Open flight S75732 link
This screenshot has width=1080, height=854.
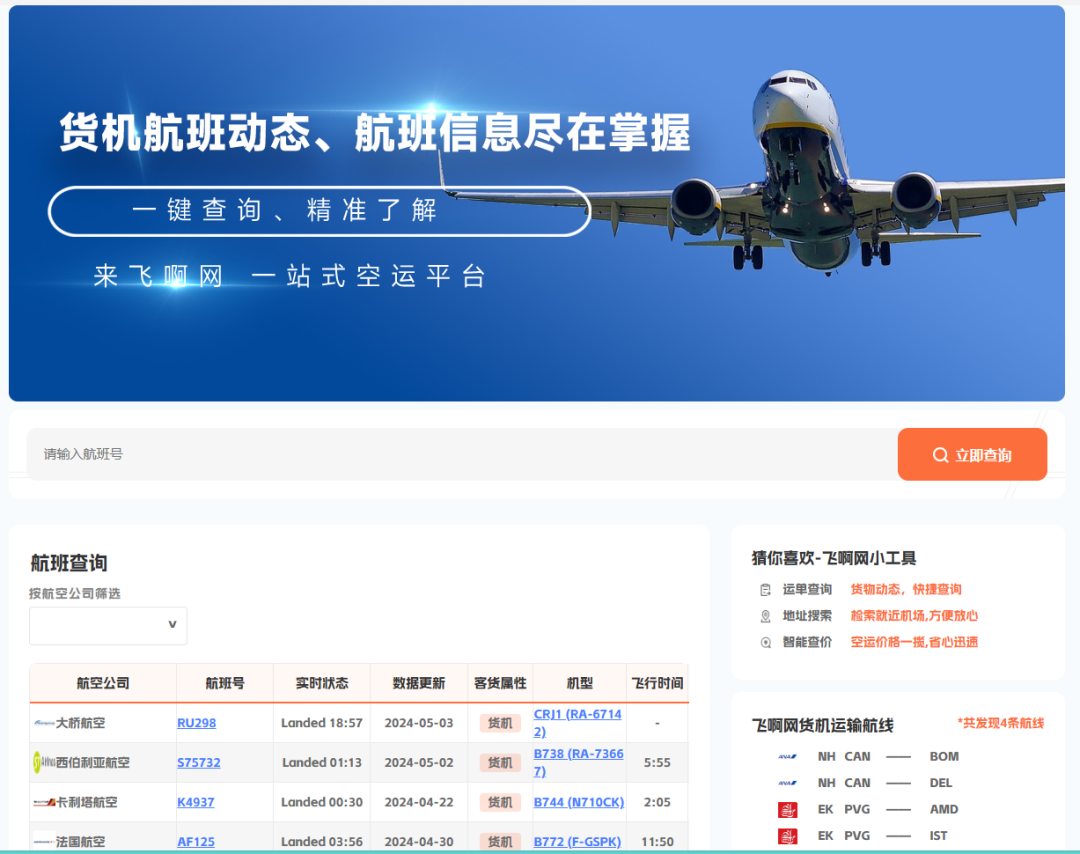(199, 762)
